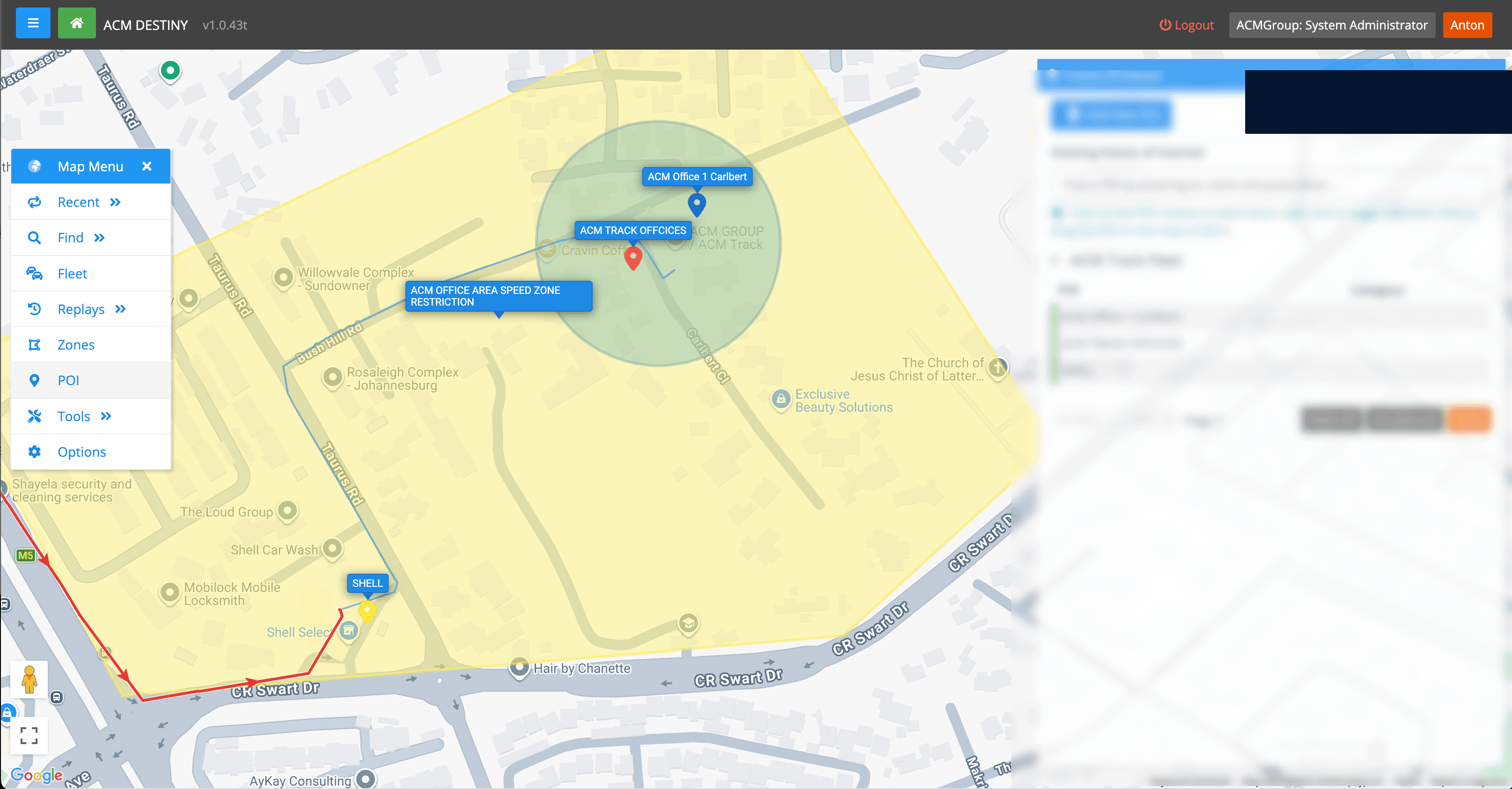Image resolution: width=1512 pixels, height=789 pixels.
Task: Click the Exclusive Beauty Solutions marker
Action: pos(781,400)
